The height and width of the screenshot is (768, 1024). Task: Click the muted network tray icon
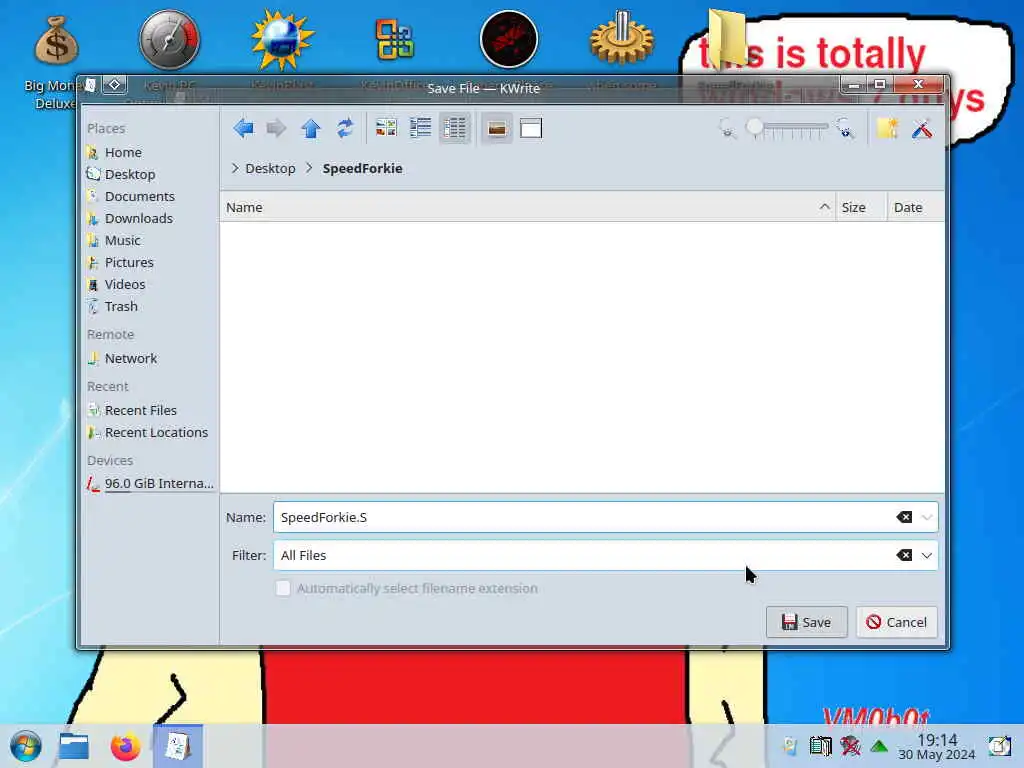click(850, 746)
